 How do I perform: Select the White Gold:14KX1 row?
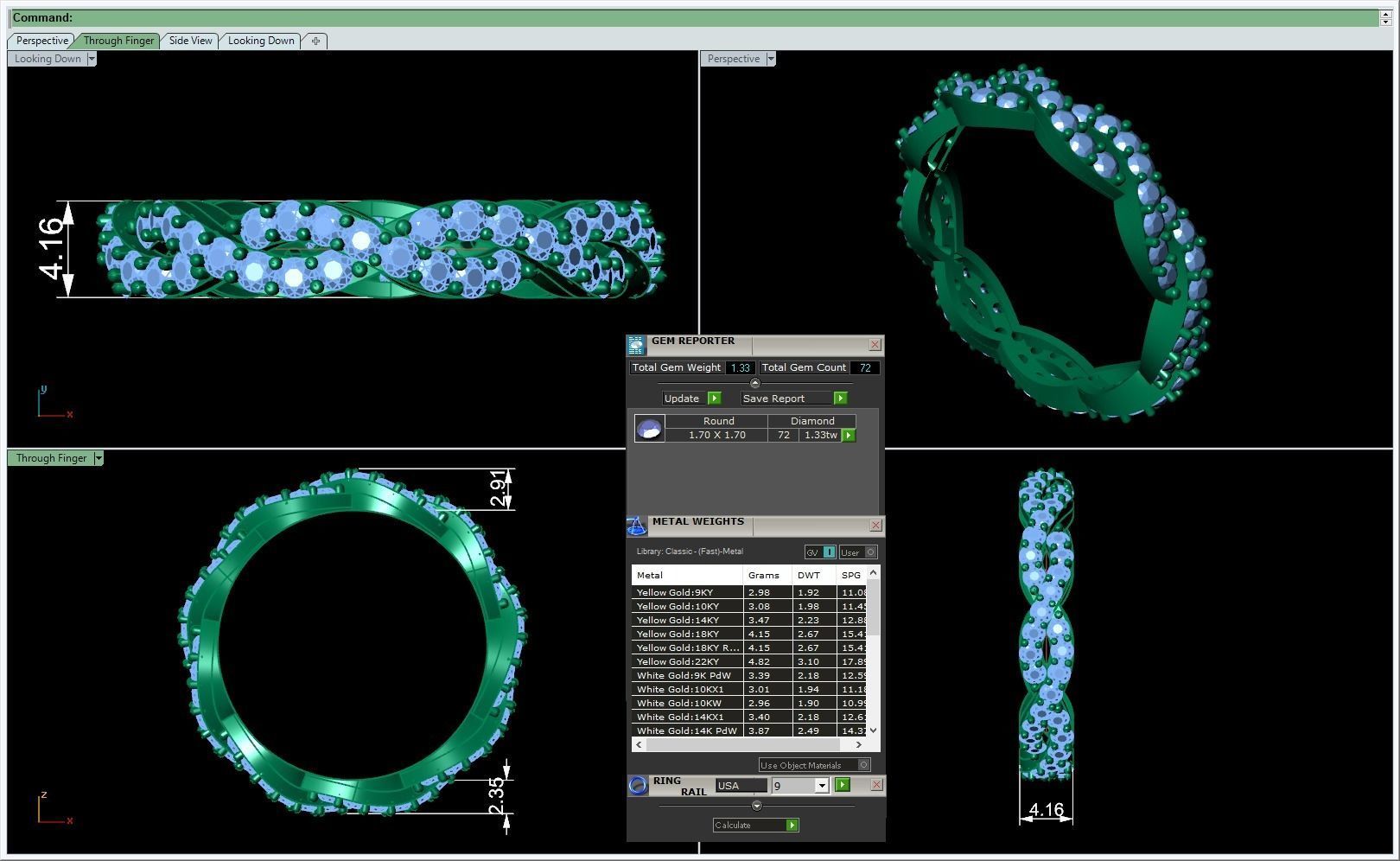pyautogui.click(x=749, y=717)
